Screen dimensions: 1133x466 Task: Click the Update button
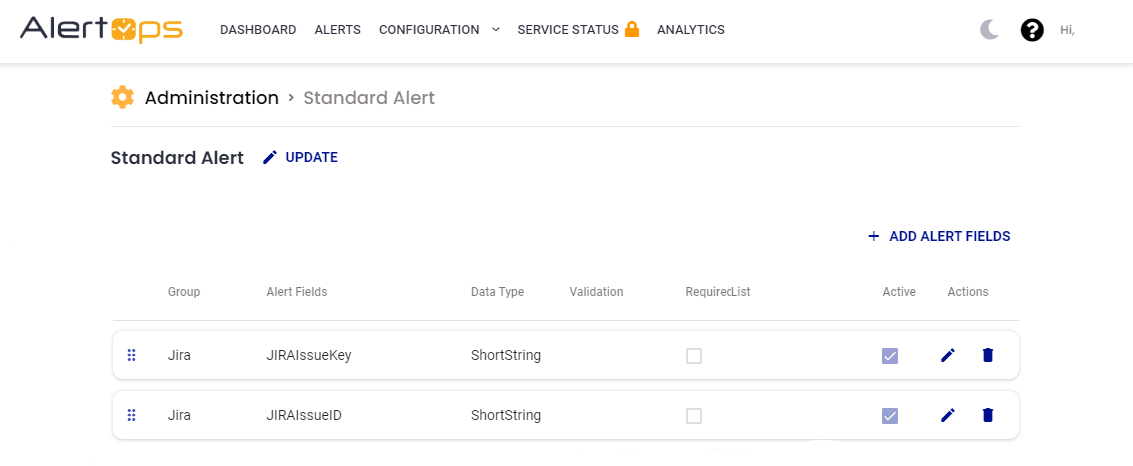(301, 157)
